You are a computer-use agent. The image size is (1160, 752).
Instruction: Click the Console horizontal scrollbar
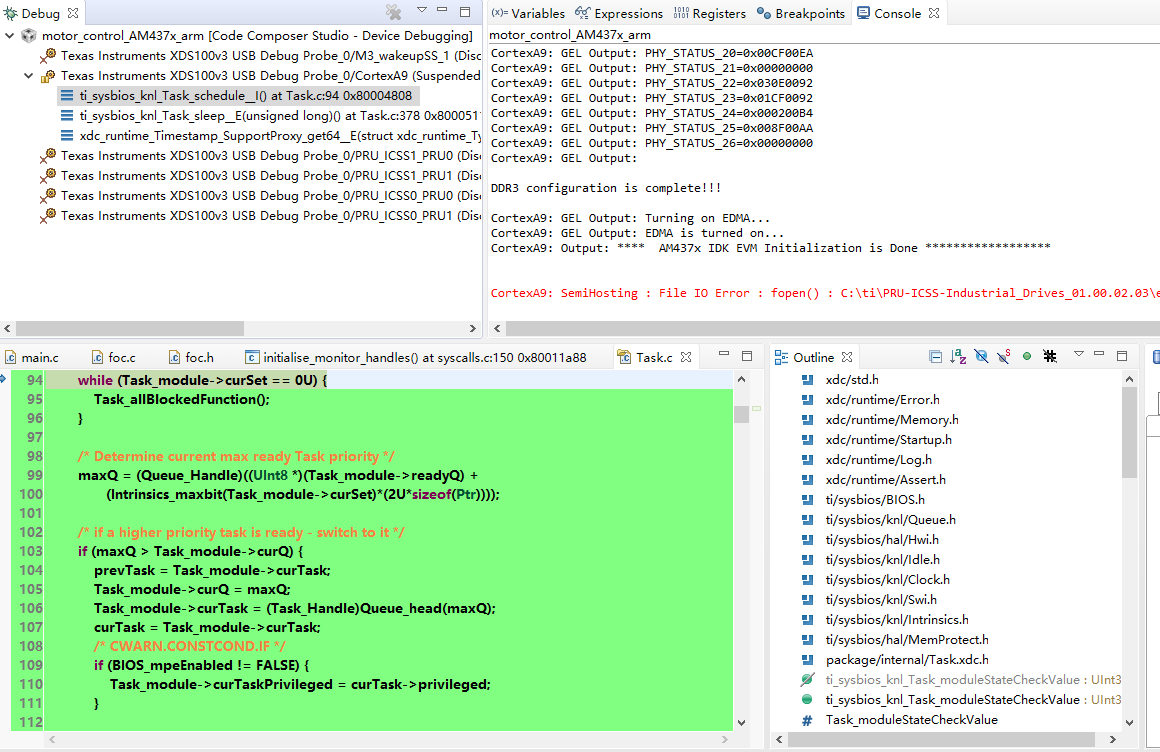833,328
